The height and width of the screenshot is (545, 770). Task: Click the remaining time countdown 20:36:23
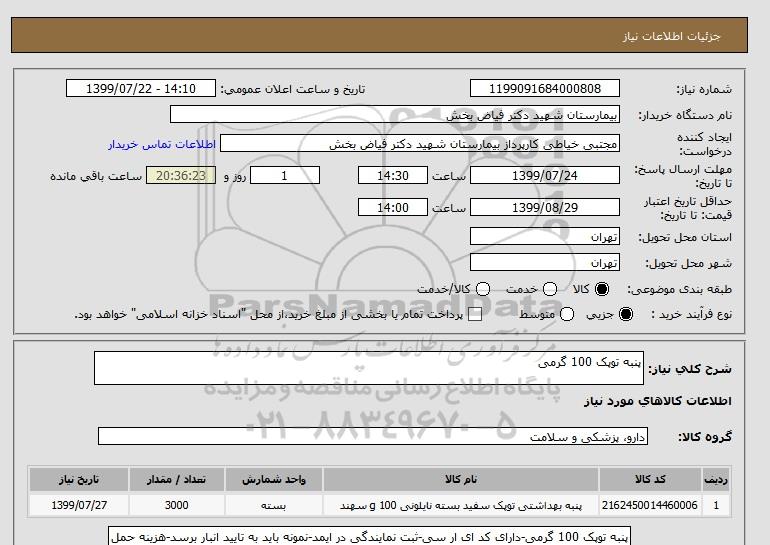tap(181, 175)
